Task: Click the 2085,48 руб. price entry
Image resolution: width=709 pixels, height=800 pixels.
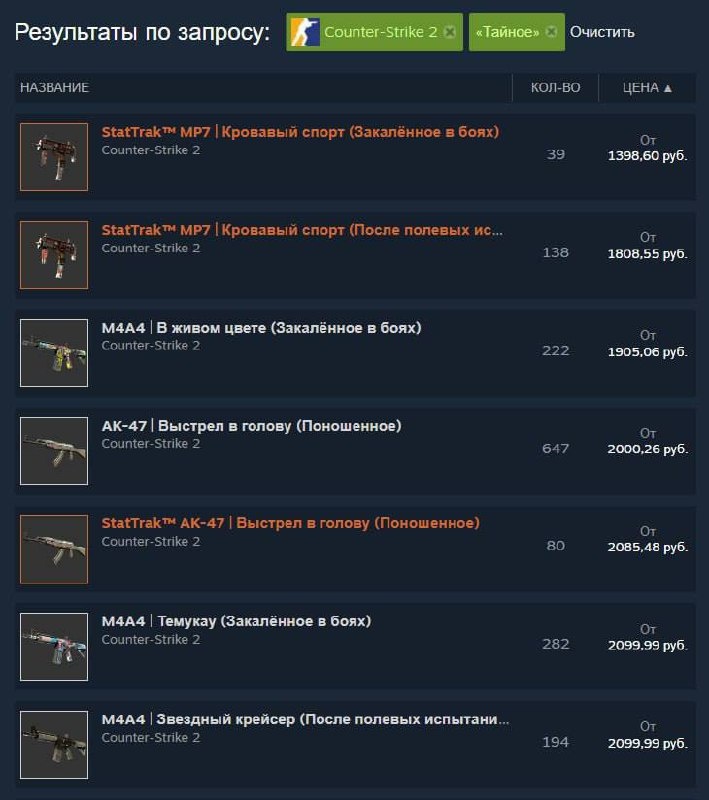Action: (x=647, y=547)
